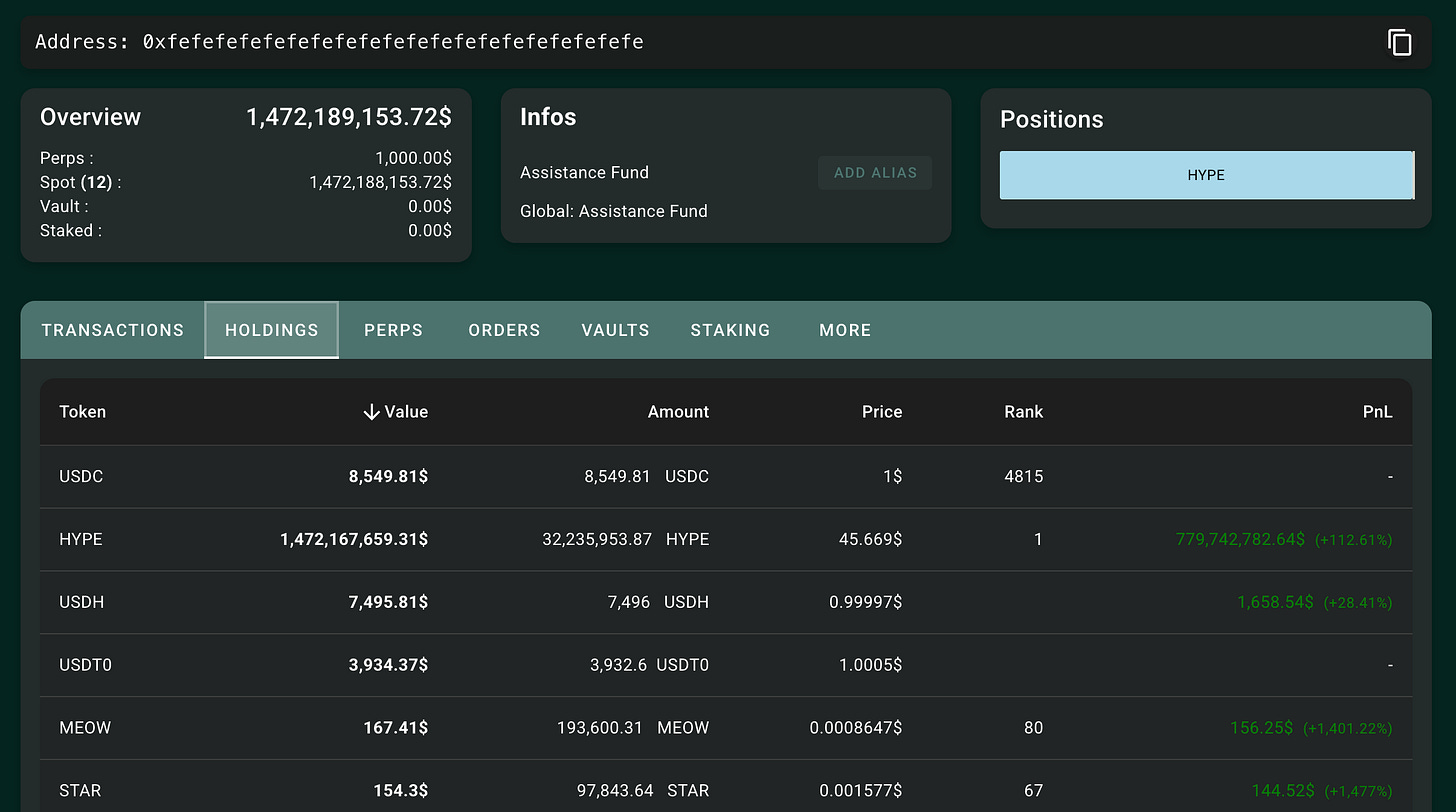Select the HYPE position bar
1456x812 pixels.
1206,175
